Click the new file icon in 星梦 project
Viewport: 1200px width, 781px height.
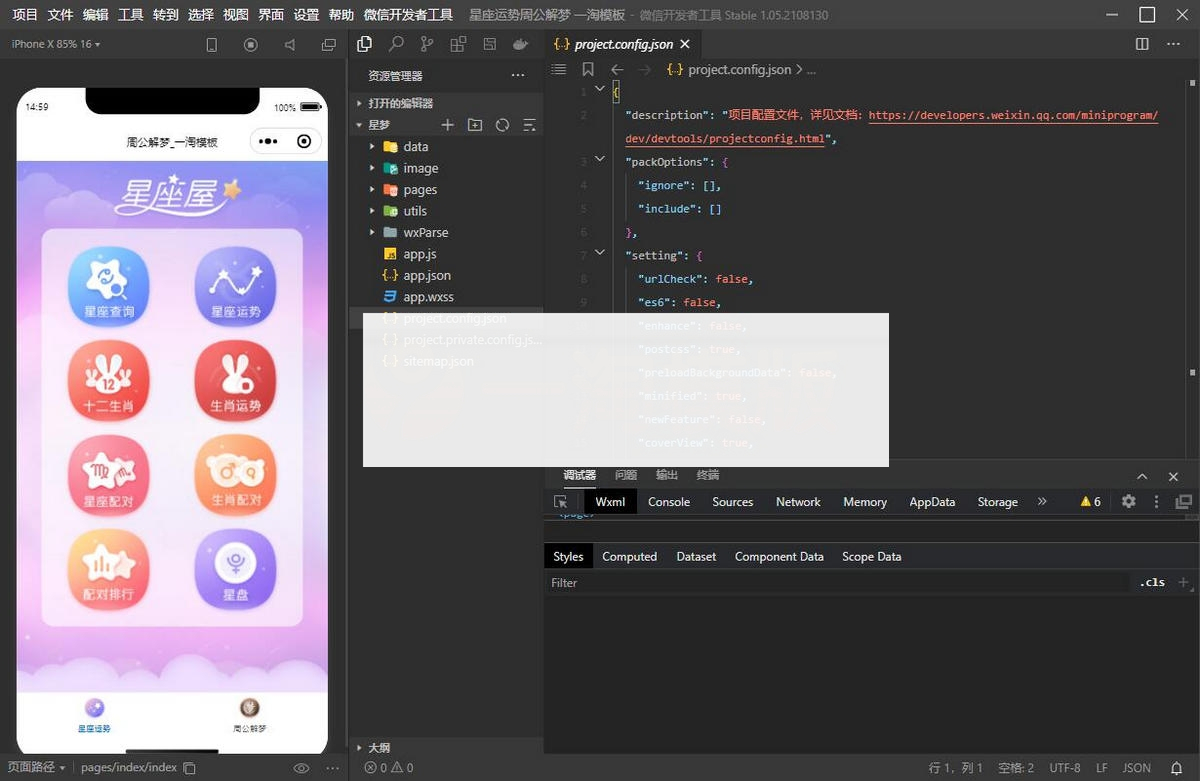448,125
